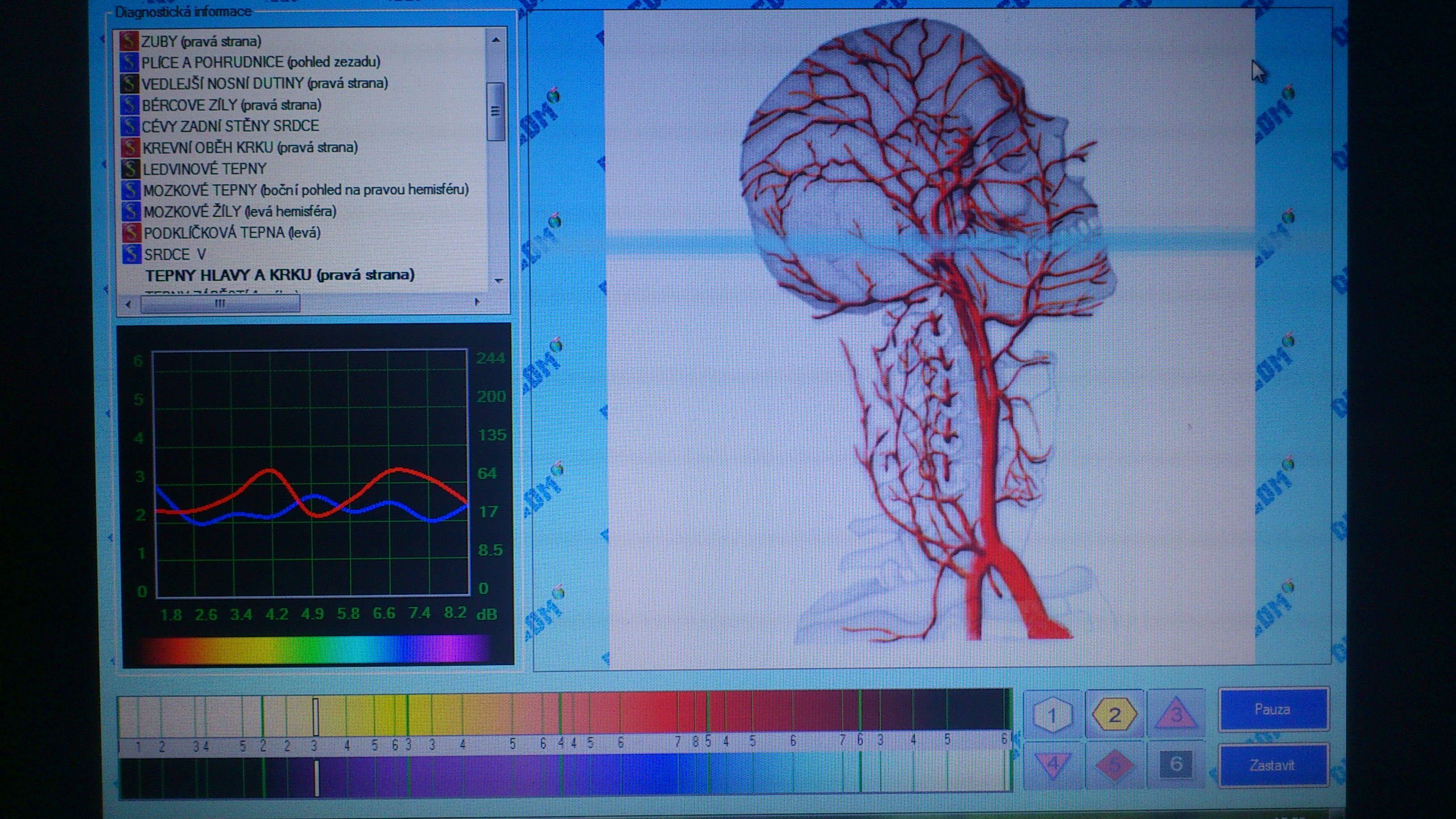1456x819 pixels.
Task: Select VEDLEJŠÍ NOSNÍ DUTINY (pravá strana)
Action: [265, 83]
